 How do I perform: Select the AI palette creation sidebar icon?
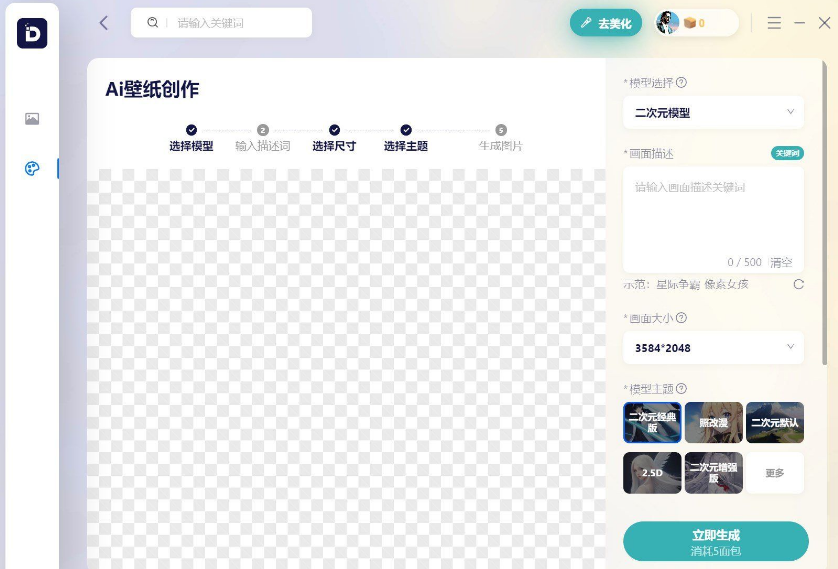coord(32,169)
